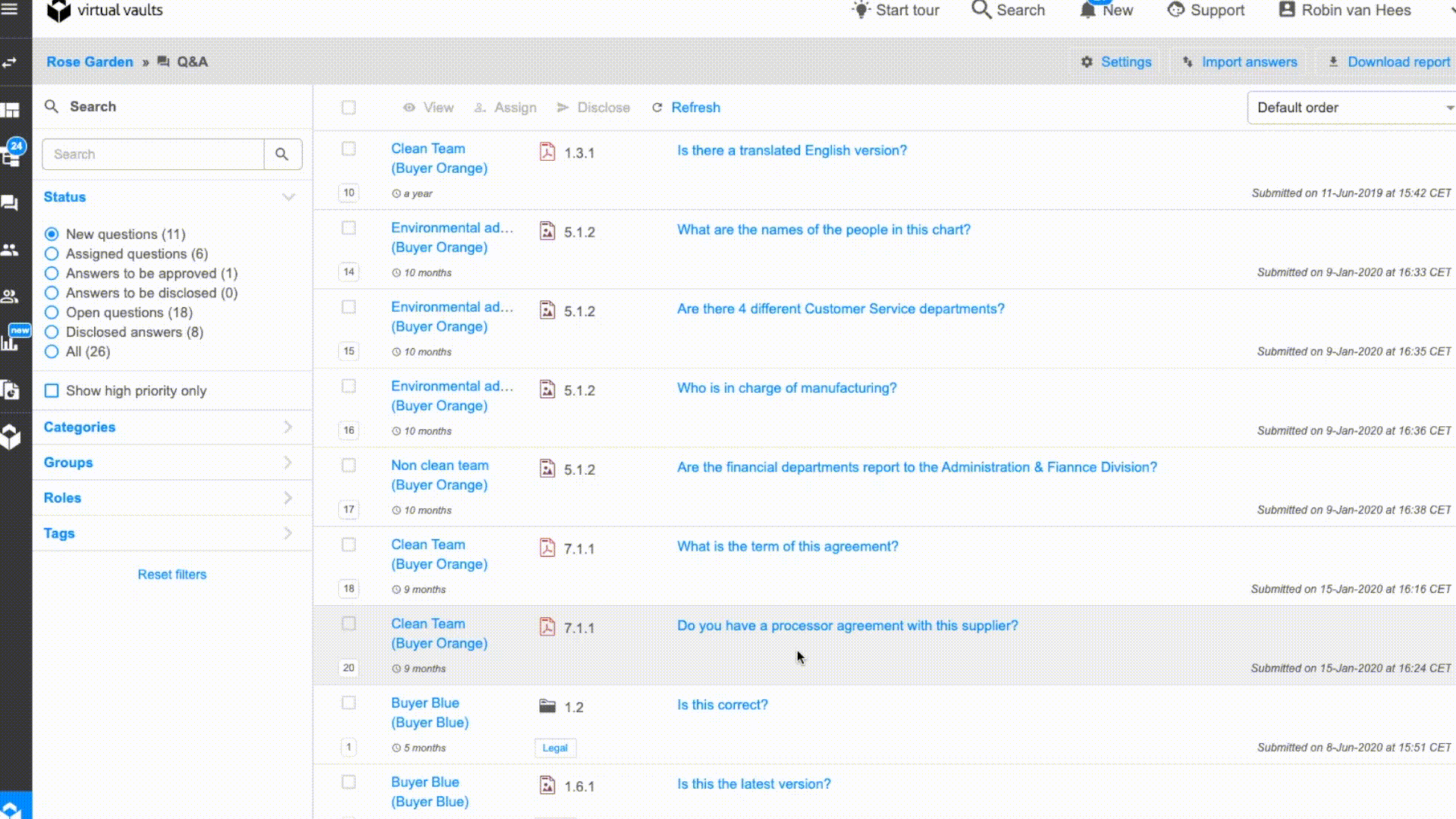Collapse the Status filter section
This screenshot has width=1456, height=819.
(x=288, y=197)
